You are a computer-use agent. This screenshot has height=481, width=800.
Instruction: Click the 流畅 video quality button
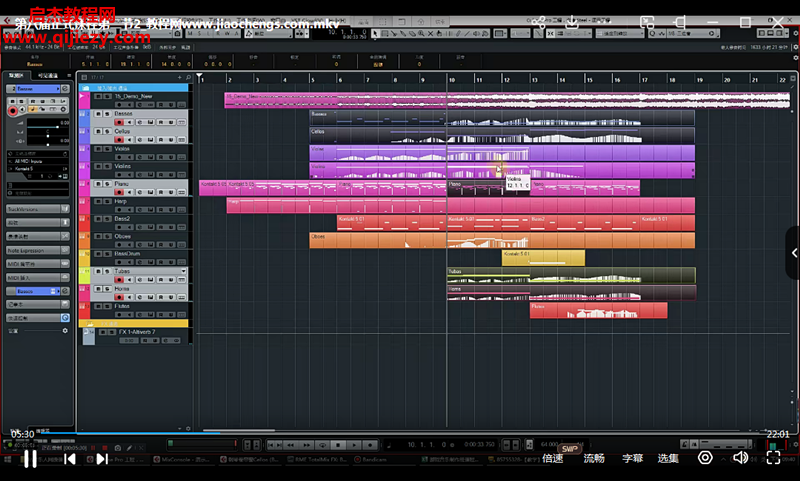[x=594, y=459]
